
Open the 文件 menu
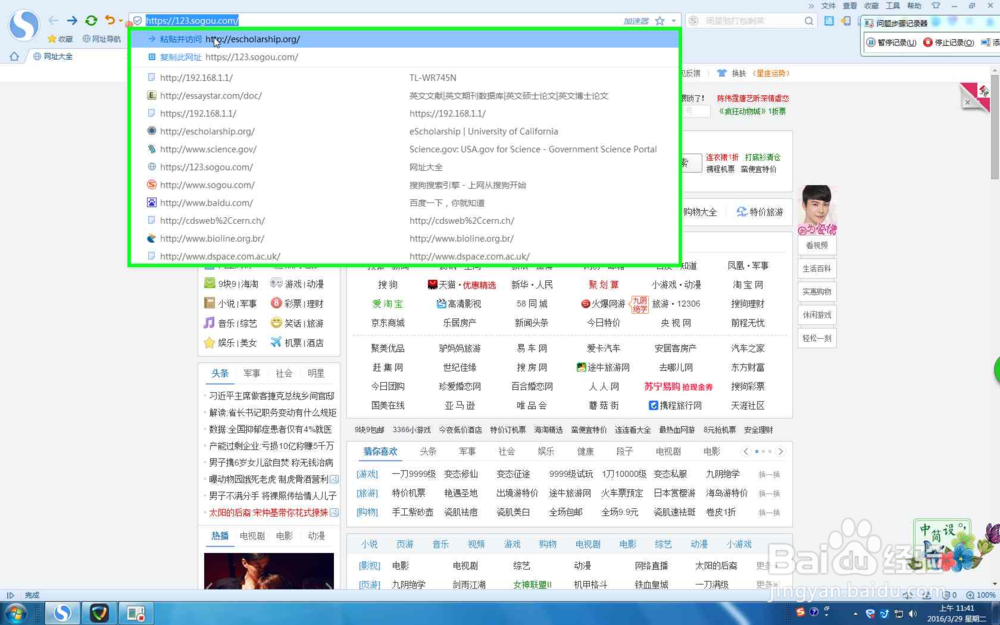pos(828,6)
